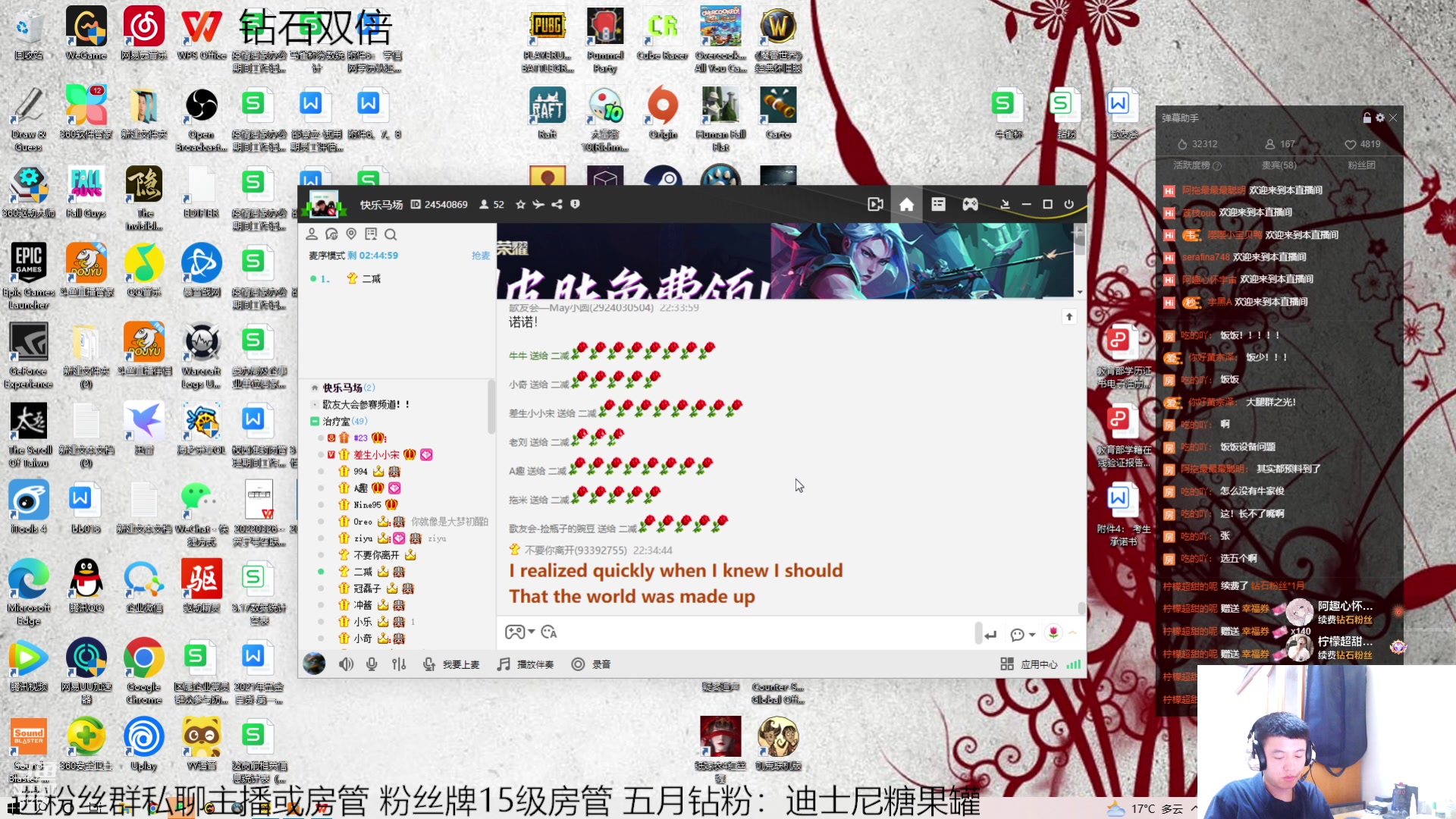Switch to 活跃度榜 tab in 弹幕助手
The height and width of the screenshot is (819, 1456).
pyautogui.click(x=1191, y=165)
